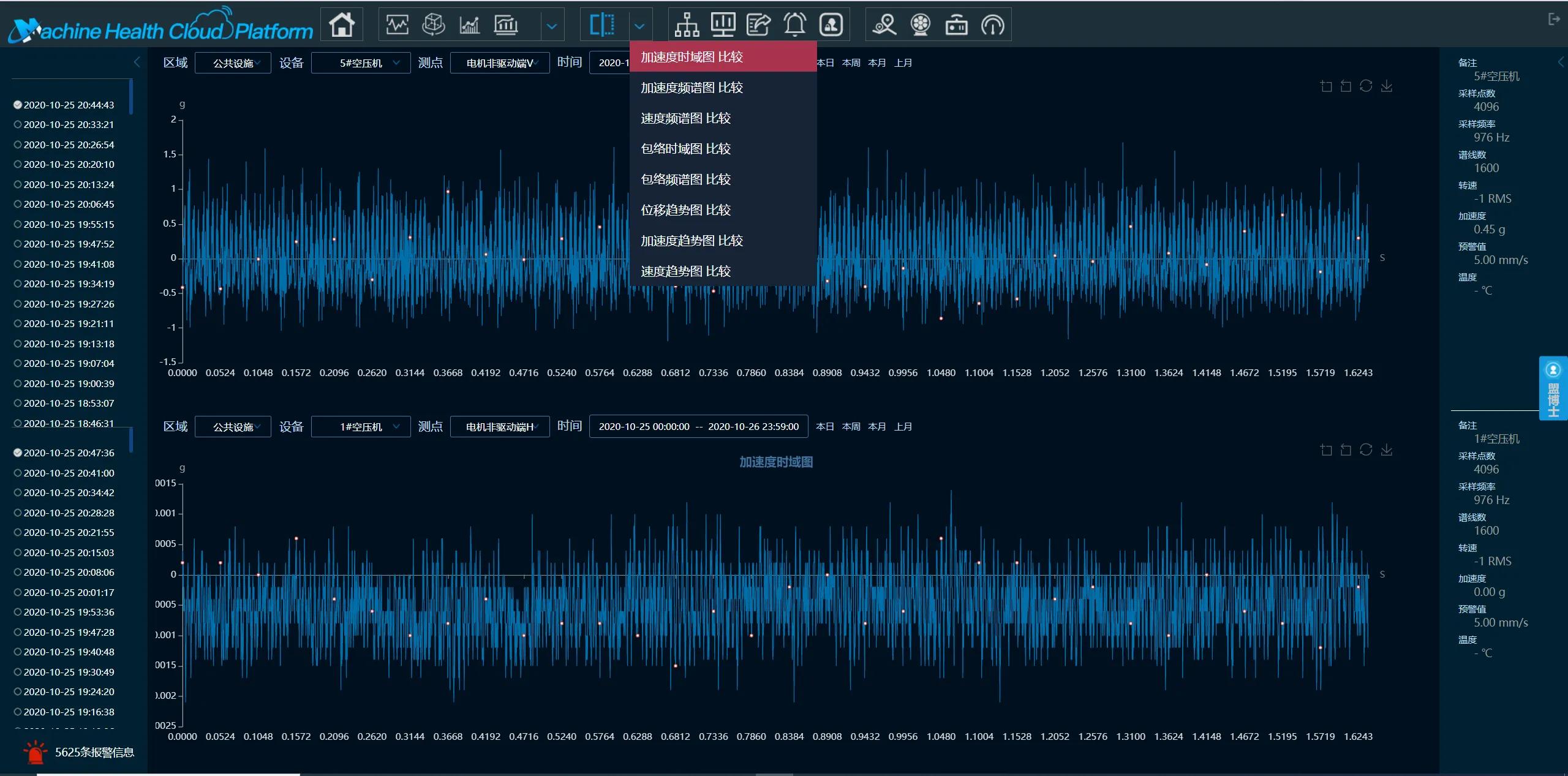Screen dimensions: 1568x776
Task: Open the alarm bell icon
Action: 795,25
